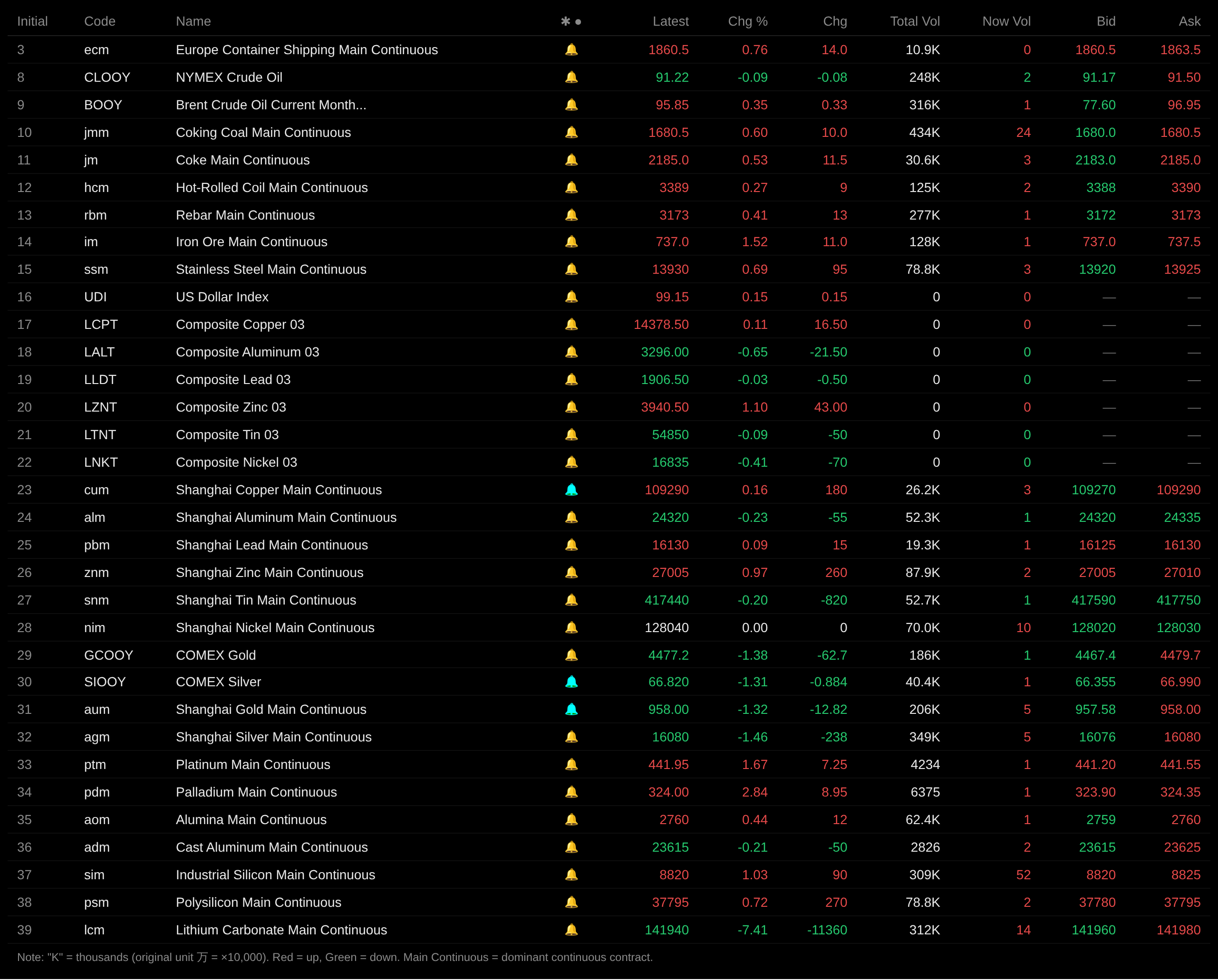Click the alert bell for US Dollar Index
1218x980 pixels.
click(571, 297)
